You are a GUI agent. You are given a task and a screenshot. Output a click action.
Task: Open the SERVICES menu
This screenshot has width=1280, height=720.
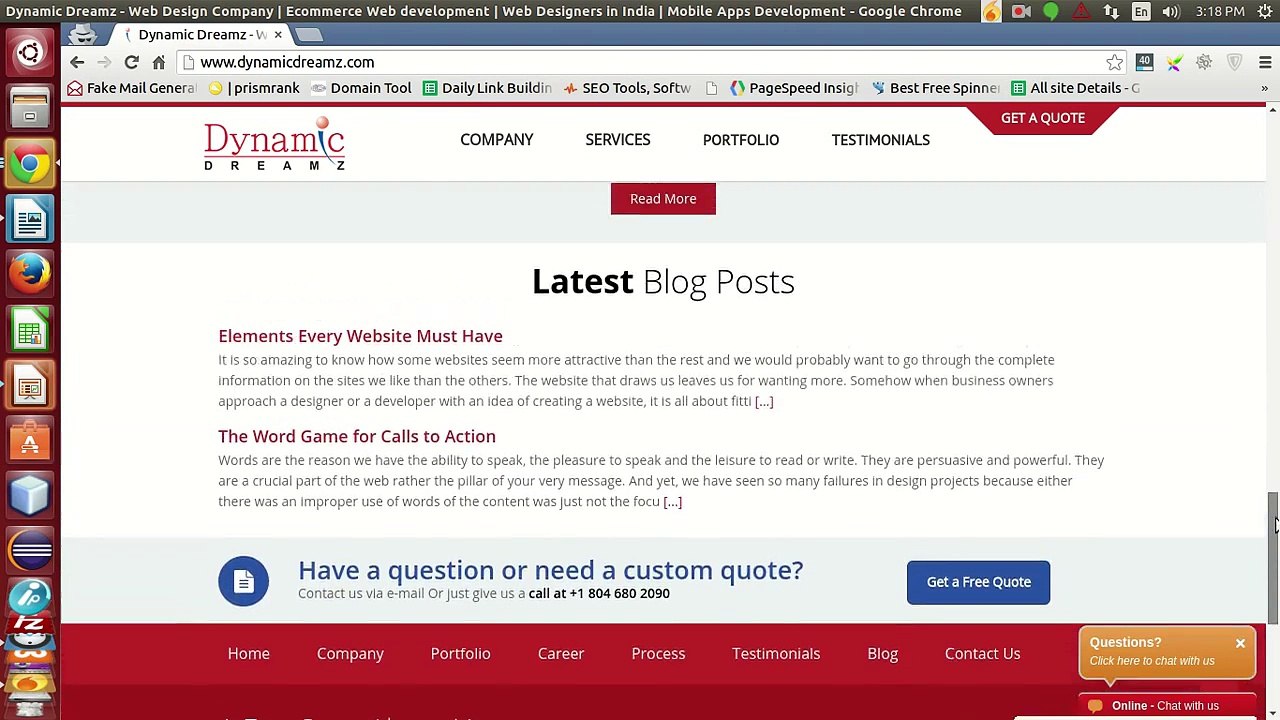[618, 140]
